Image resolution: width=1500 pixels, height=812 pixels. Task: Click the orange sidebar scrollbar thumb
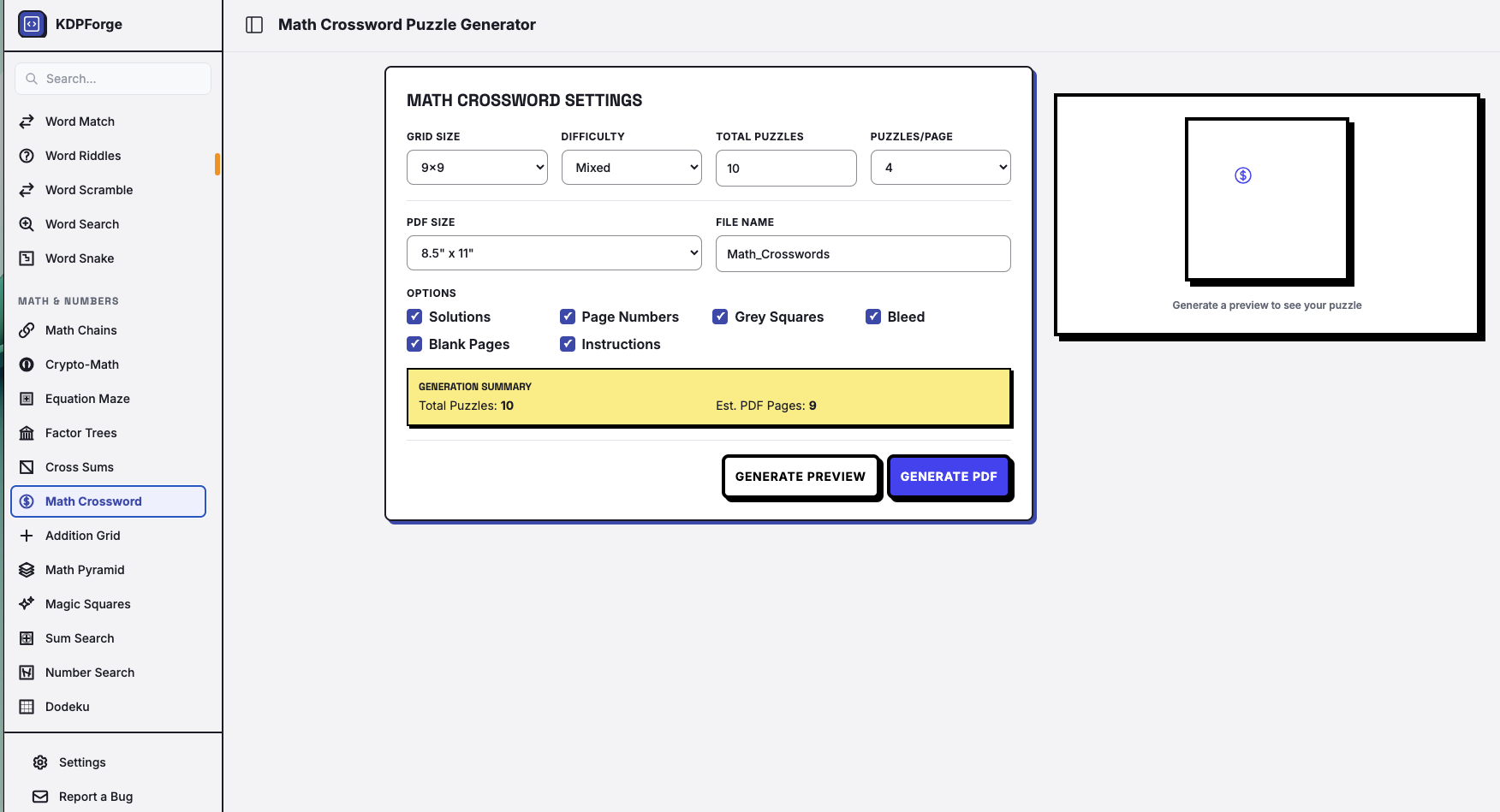pyautogui.click(x=217, y=164)
